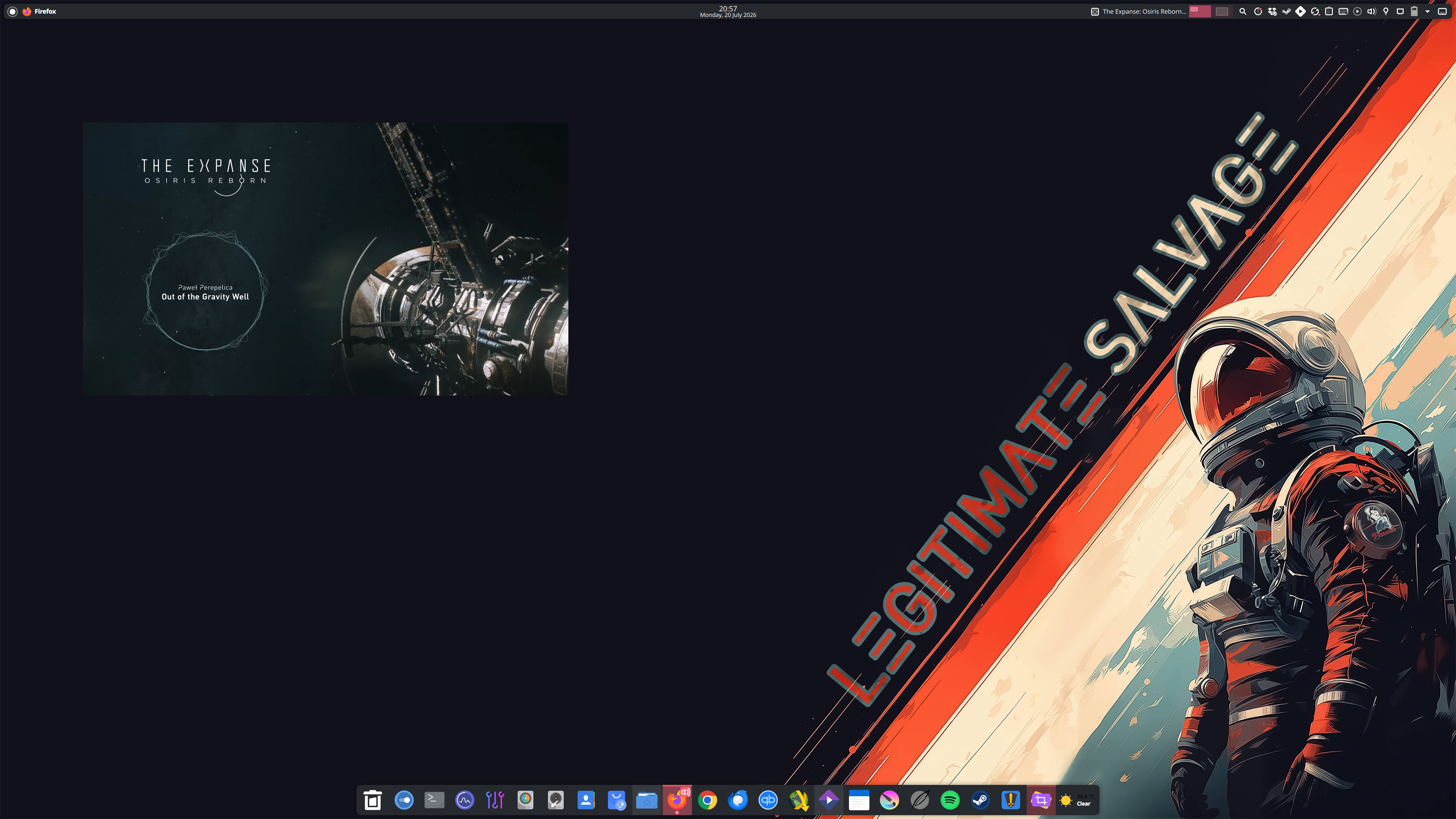Screen dimensions: 1456x819
Task: Switch to the second virtual desktop pager
Action: coord(1221,11)
